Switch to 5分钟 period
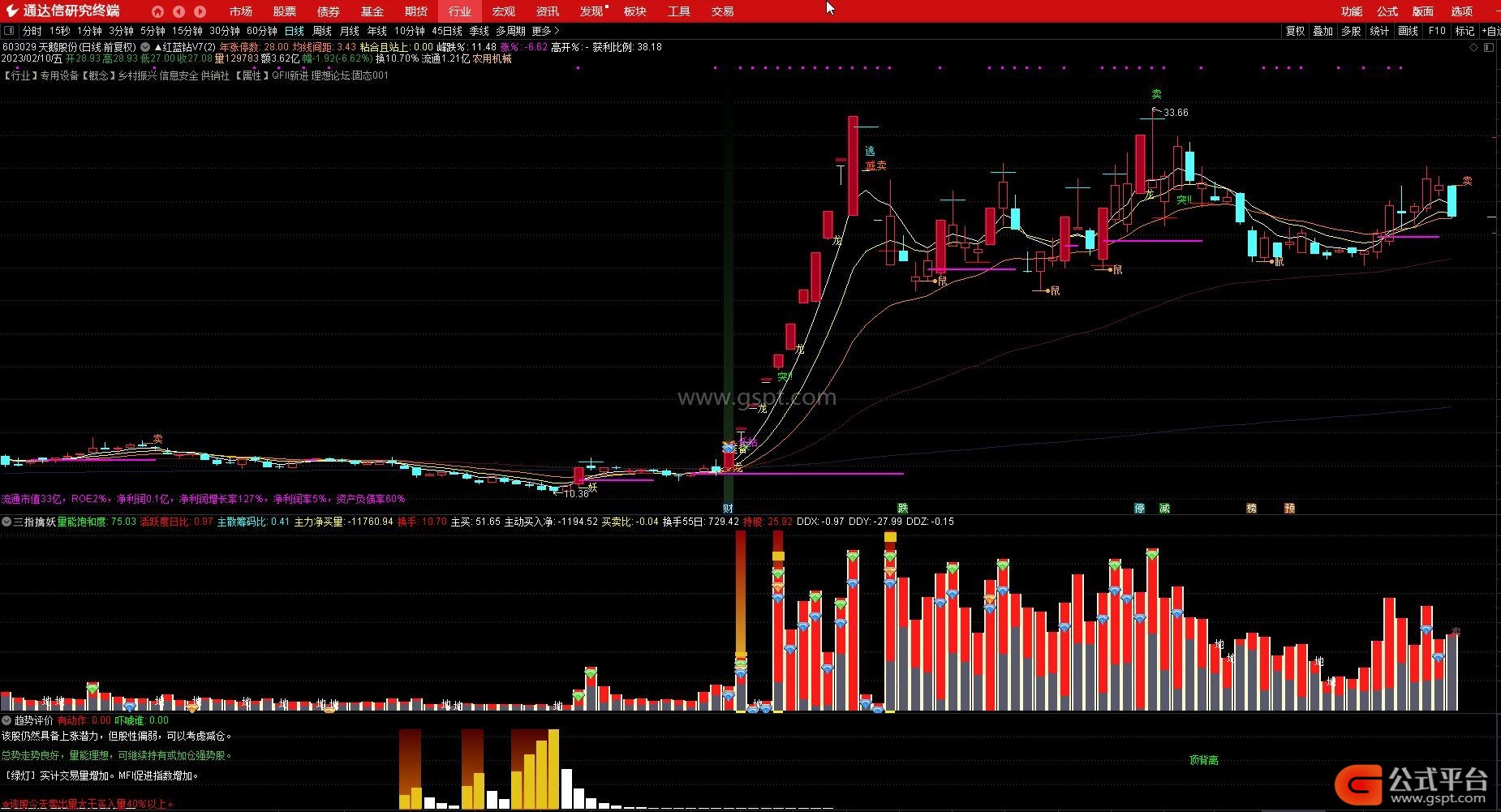 pos(153,31)
